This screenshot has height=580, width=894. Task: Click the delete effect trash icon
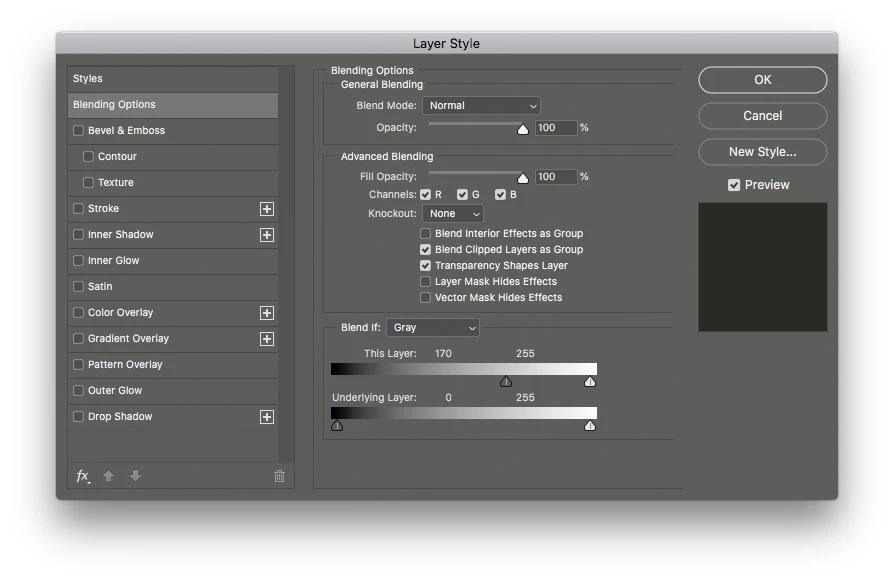tap(279, 476)
